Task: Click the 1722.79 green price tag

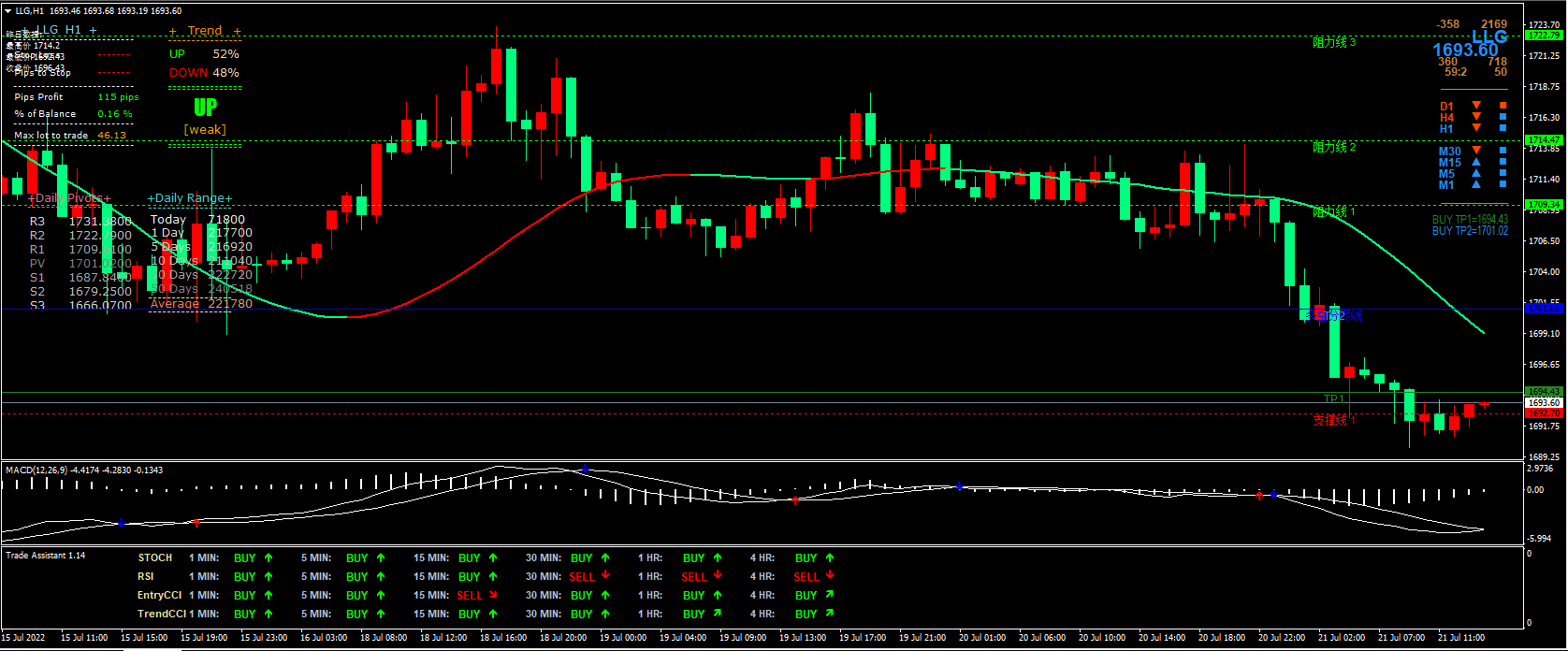Action: pyautogui.click(x=1544, y=36)
